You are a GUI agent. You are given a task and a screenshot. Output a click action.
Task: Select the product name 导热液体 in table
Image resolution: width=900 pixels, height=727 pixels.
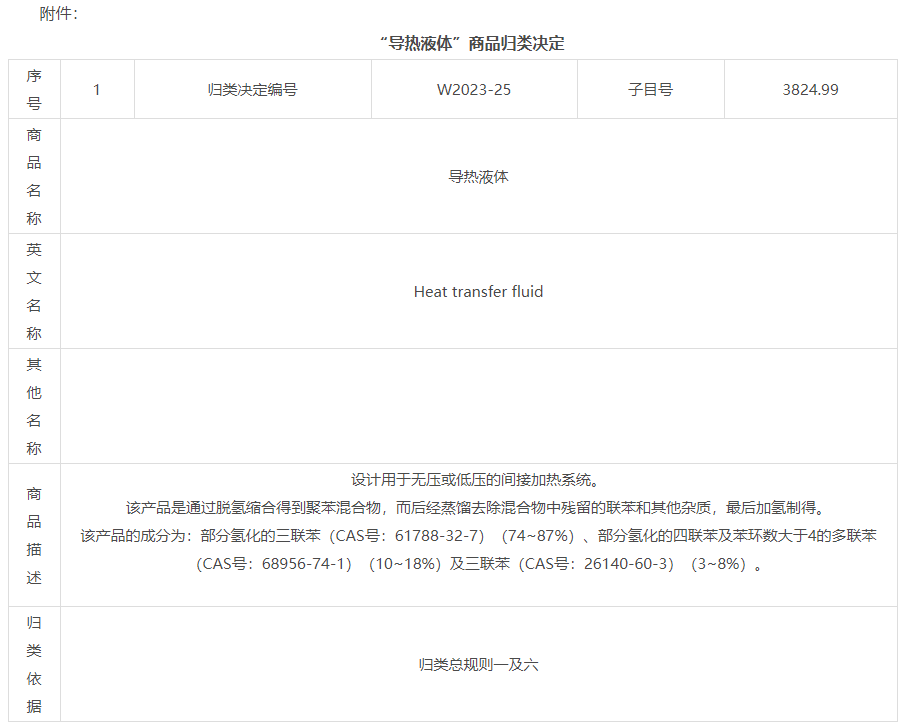click(478, 177)
